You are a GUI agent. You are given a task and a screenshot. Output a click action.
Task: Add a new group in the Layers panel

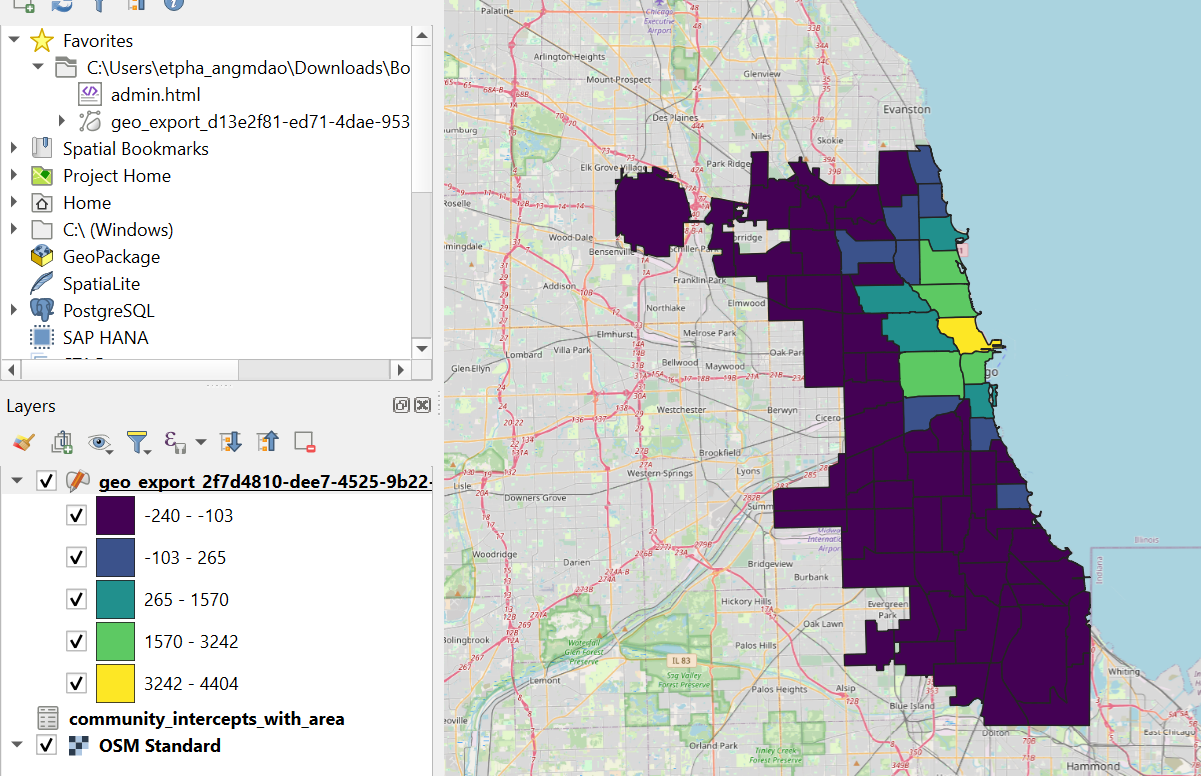[x=62, y=442]
